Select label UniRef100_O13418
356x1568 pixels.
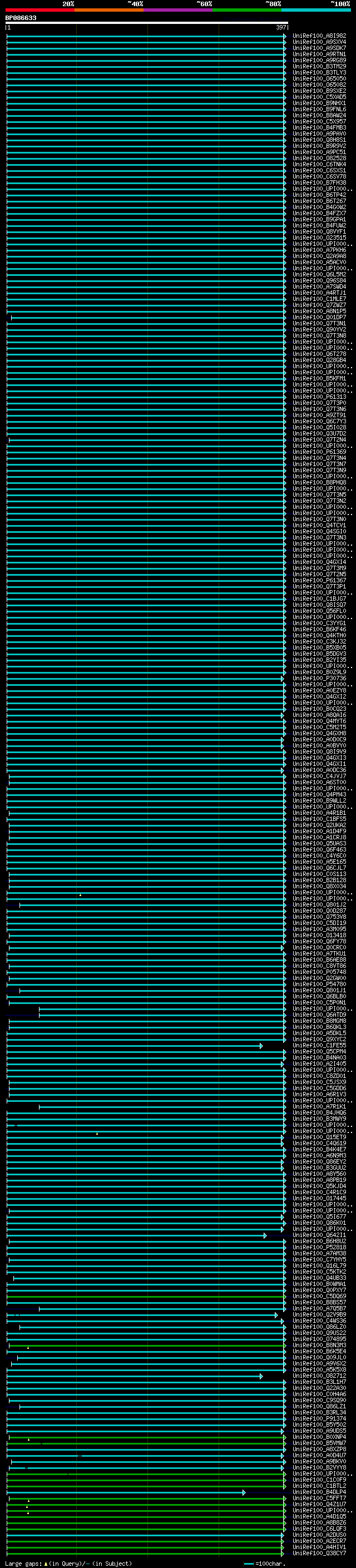(319, 935)
